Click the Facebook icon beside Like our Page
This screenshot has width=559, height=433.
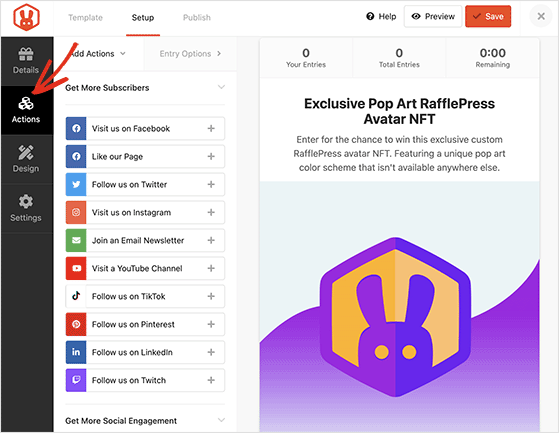coord(76,156)
